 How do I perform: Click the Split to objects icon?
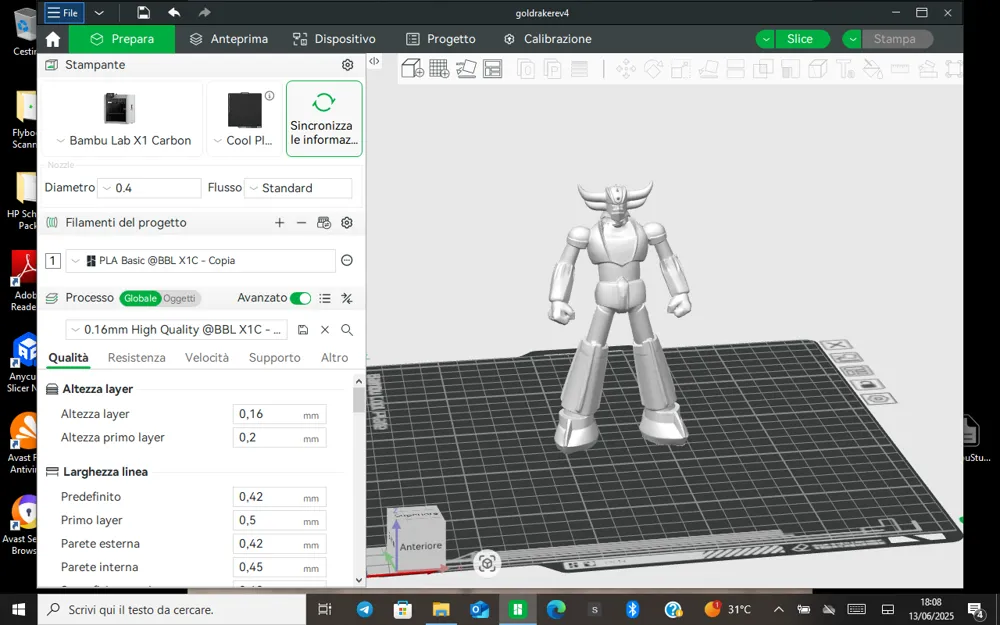pyautogui.click(x=526, y=68)
